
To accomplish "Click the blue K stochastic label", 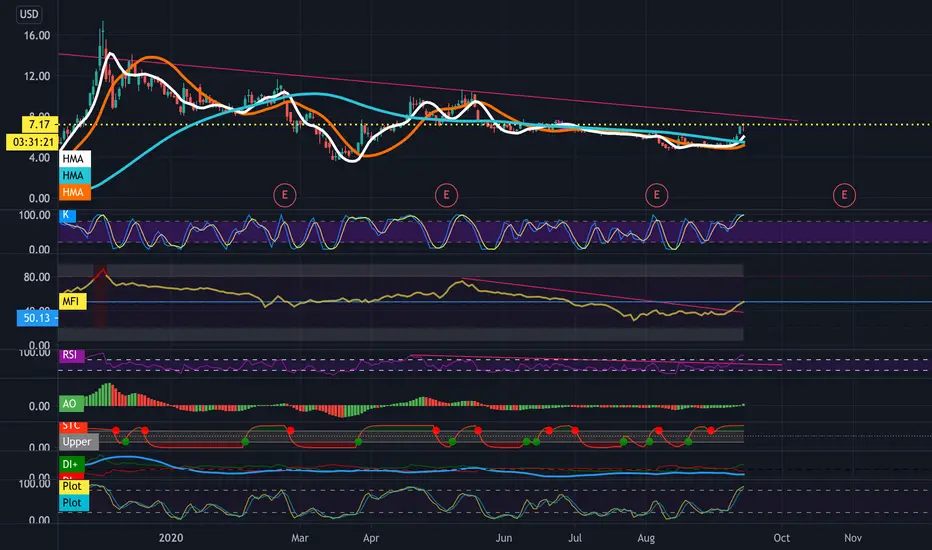I will click(67, 215).
